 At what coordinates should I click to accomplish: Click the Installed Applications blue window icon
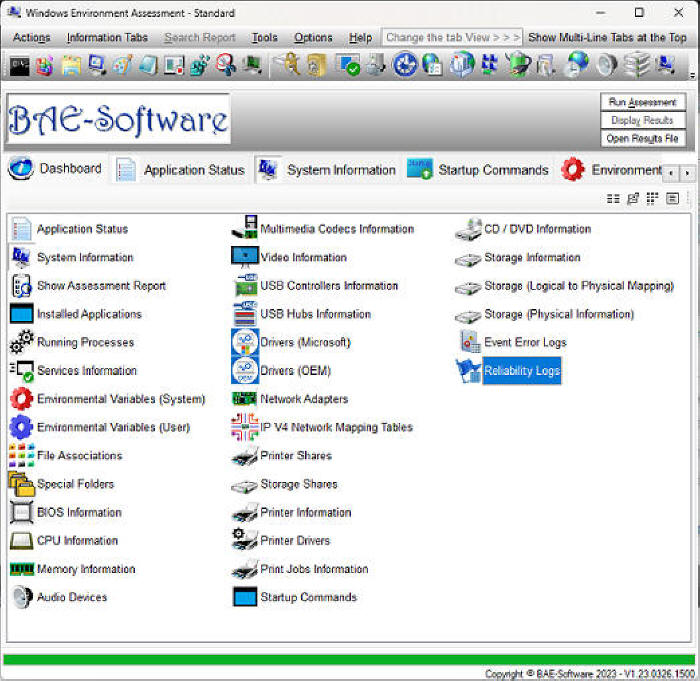(x=21, y=314)
